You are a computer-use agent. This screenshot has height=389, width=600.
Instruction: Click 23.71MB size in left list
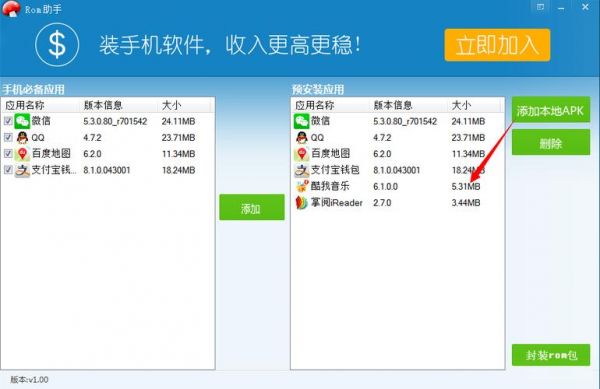tap(178, 138)
